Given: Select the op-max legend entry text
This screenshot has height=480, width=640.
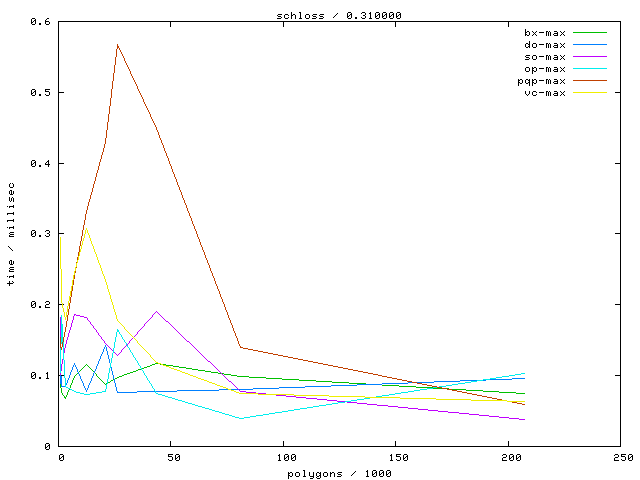Looking at the screenshot, I should (545, 69).
